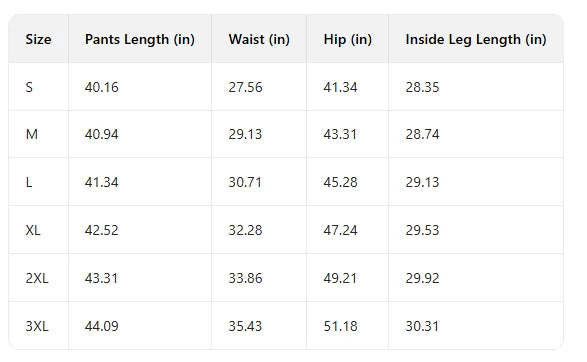
Task: Click pants length value 40.16
Action: 101,87
